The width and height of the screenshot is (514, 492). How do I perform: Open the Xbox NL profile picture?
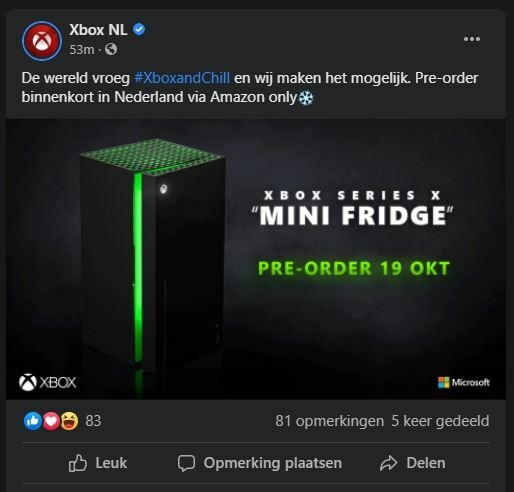[x=42, y=41]
